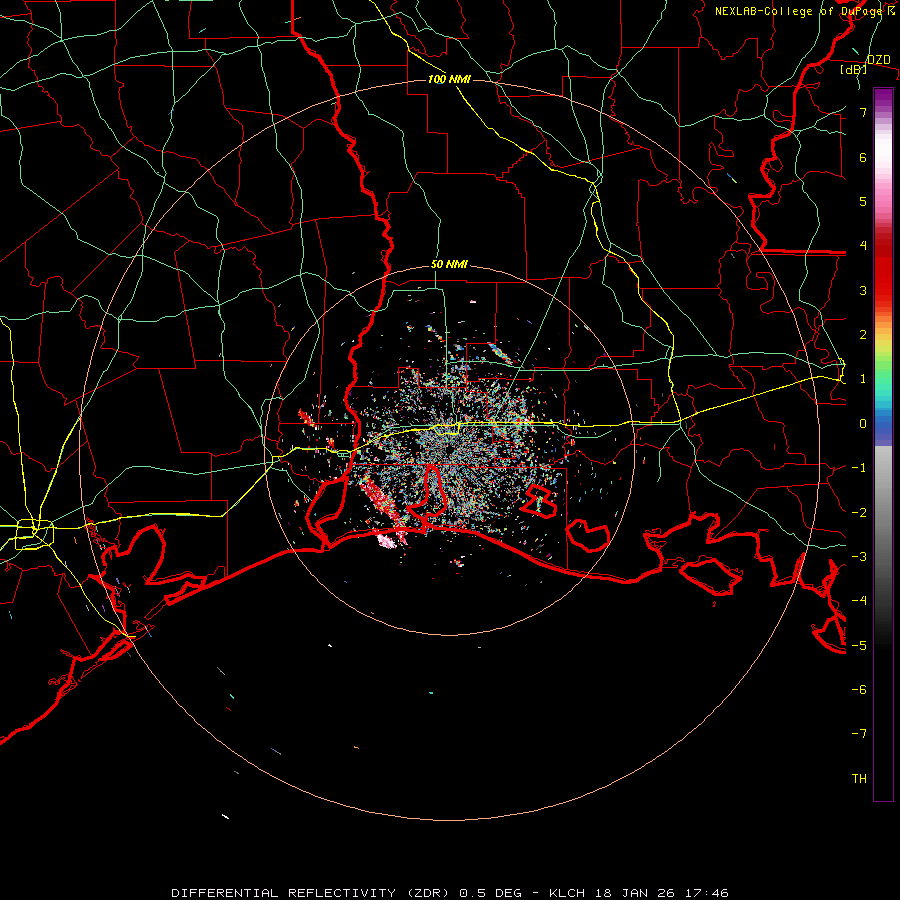Click the radar site center of the echoes
This screenshot has height=900, width=900.
point(449,449)
